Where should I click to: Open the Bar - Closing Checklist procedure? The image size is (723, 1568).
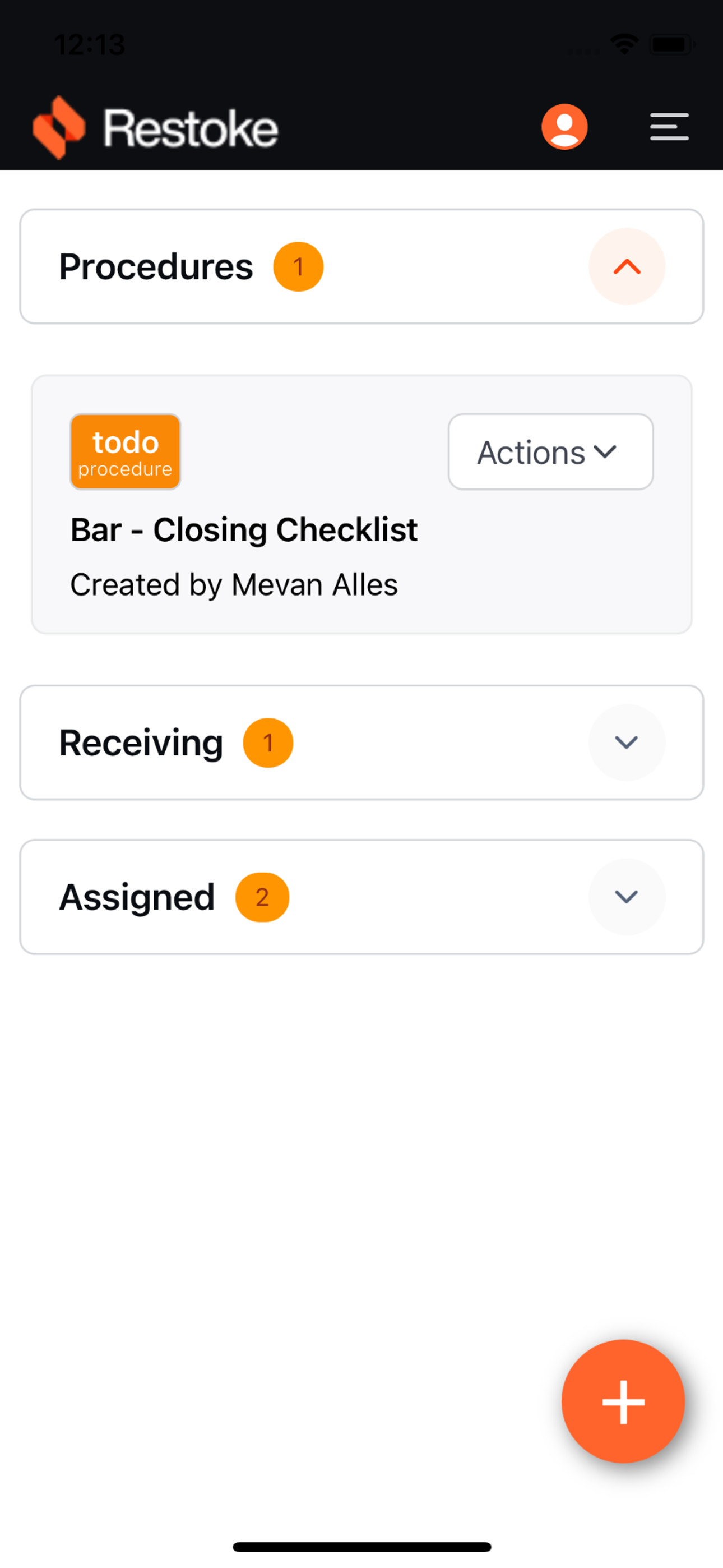pos(243,529)
